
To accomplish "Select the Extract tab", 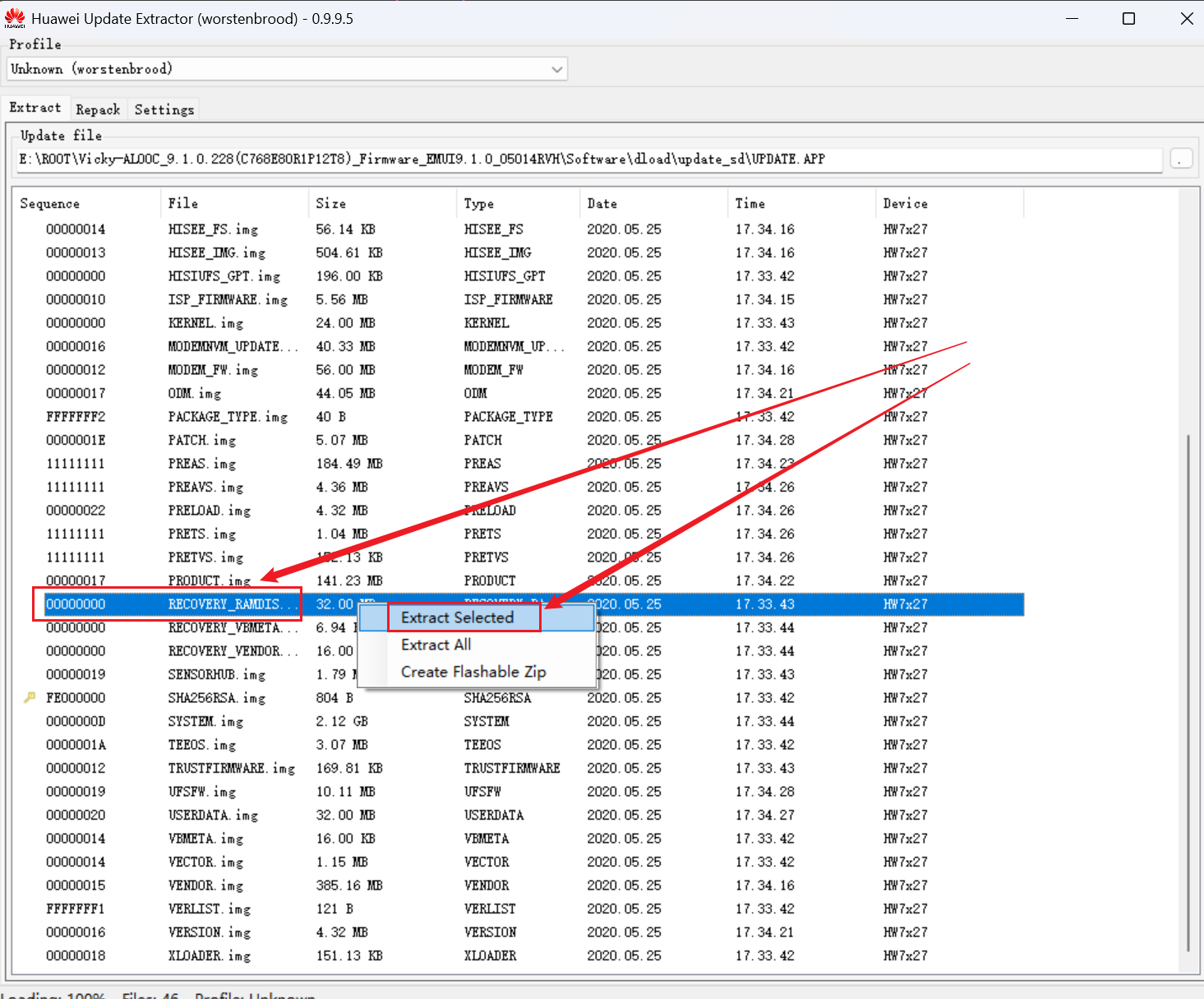I will (35, 108).
